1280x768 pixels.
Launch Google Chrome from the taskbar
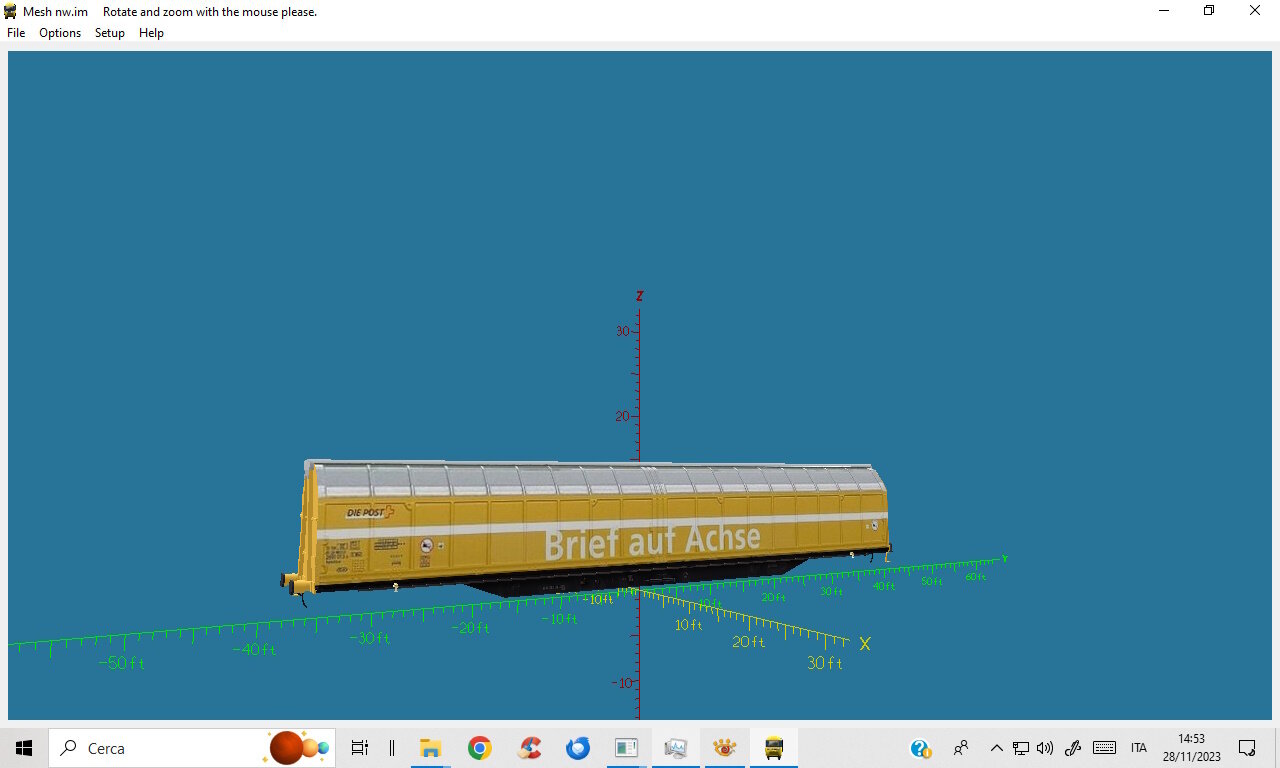pos(480,748)
